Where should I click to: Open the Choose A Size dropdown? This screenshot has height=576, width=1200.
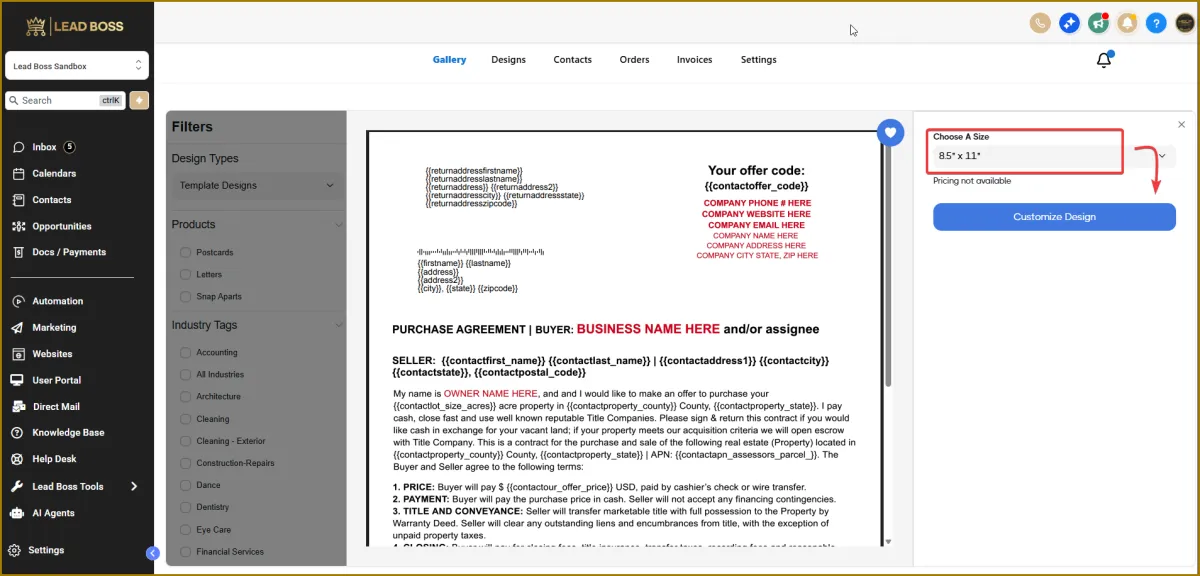click(1054, 156)
